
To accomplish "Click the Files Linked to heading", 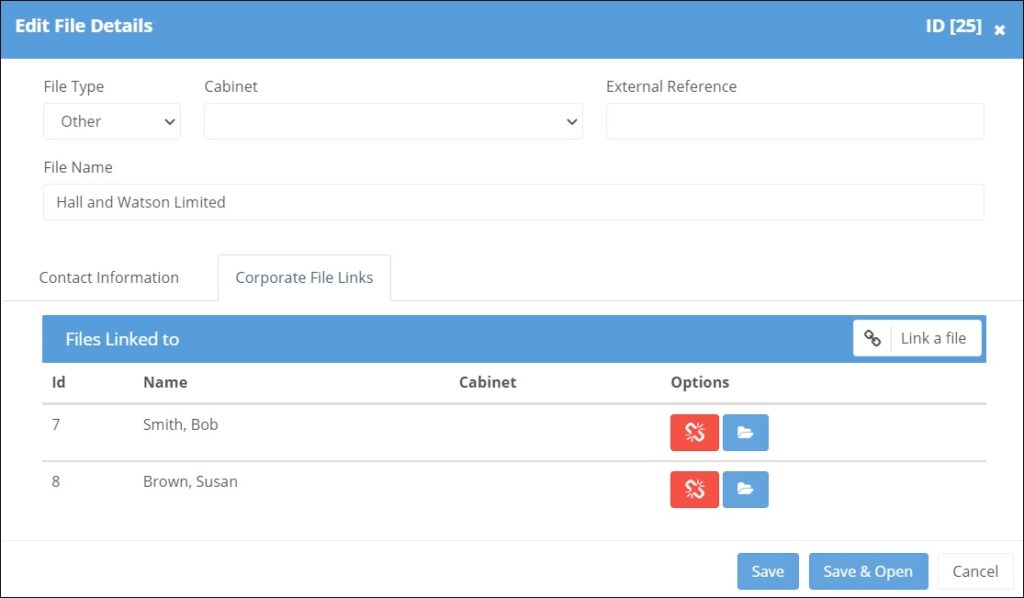I will [x=122, y=339].
